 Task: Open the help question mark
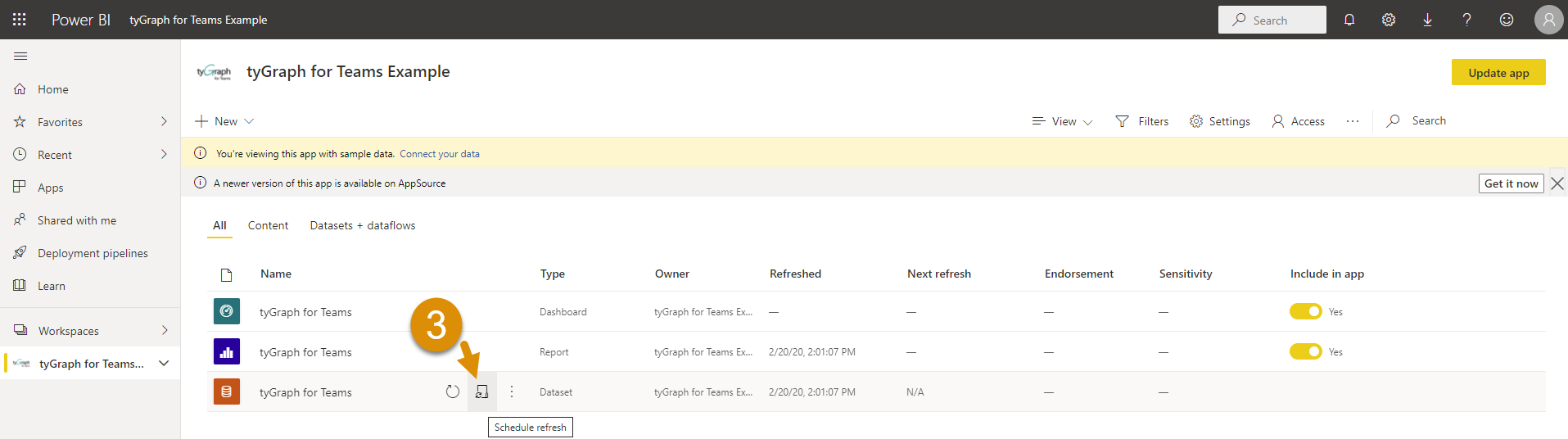click(x=1466, y=20)
